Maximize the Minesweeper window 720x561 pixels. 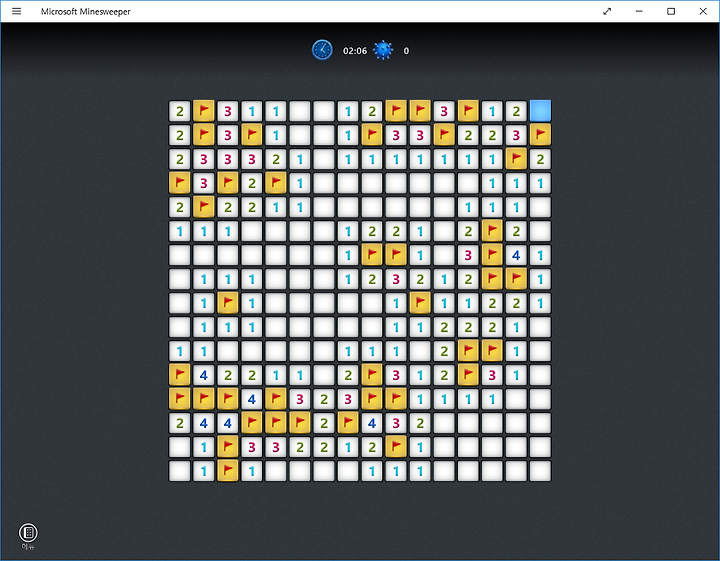pyautogui.click(x=671, y=11)
